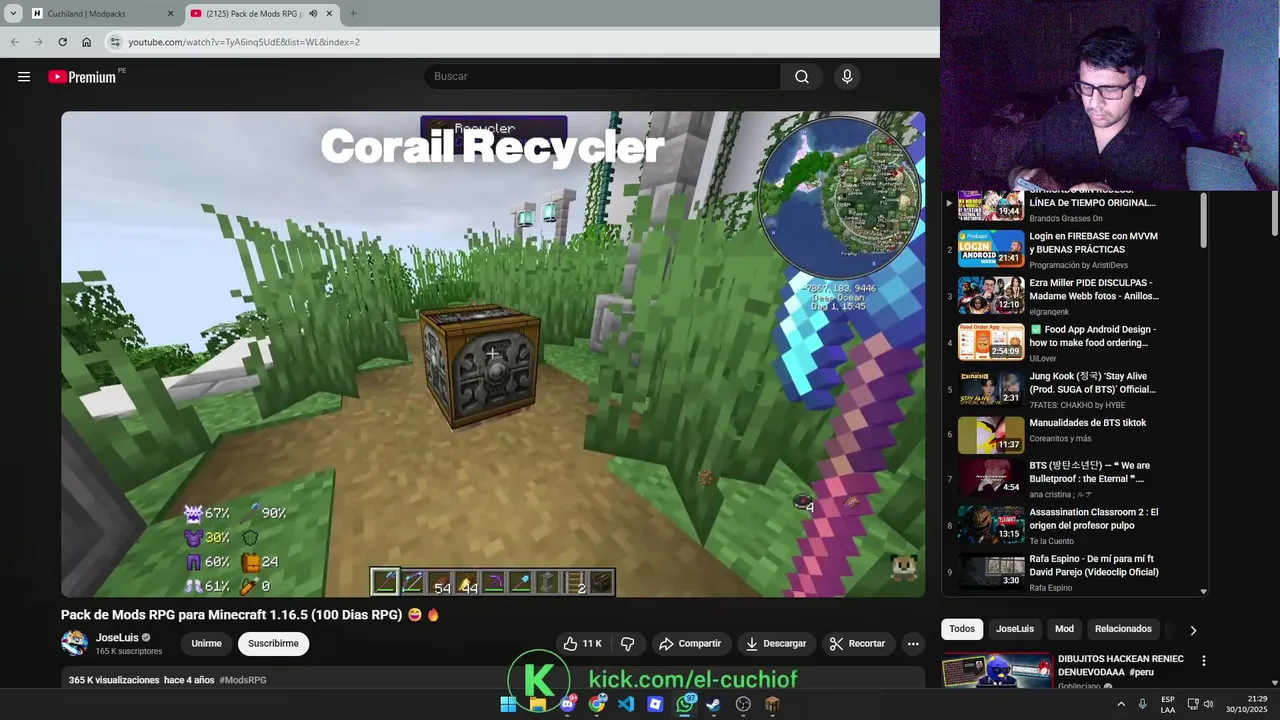Open Windows Start menu
This screenshot has height=720, width=1280.
coord(508,704)
